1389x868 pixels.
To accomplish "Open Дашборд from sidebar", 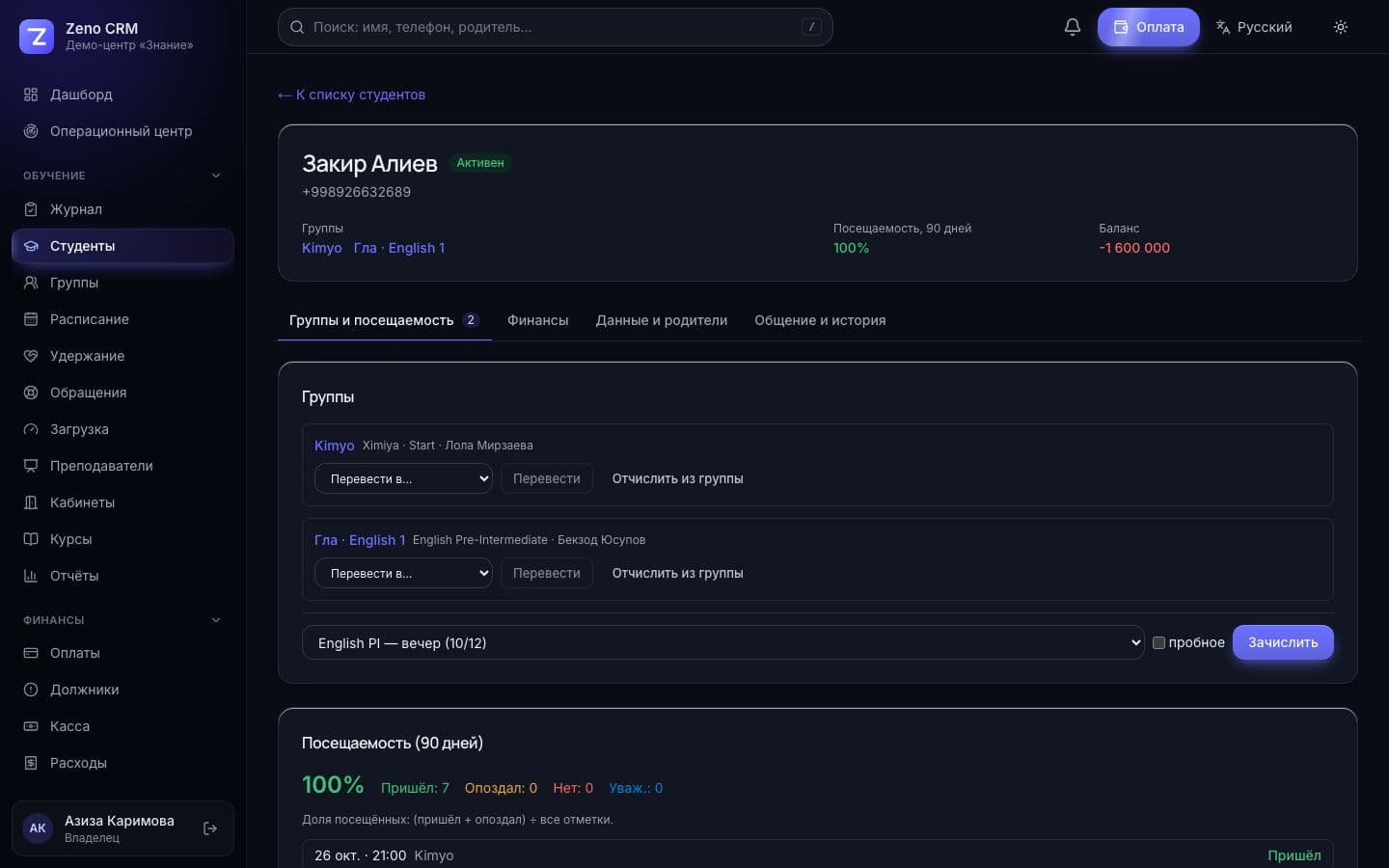I will (x=123, y=95).
